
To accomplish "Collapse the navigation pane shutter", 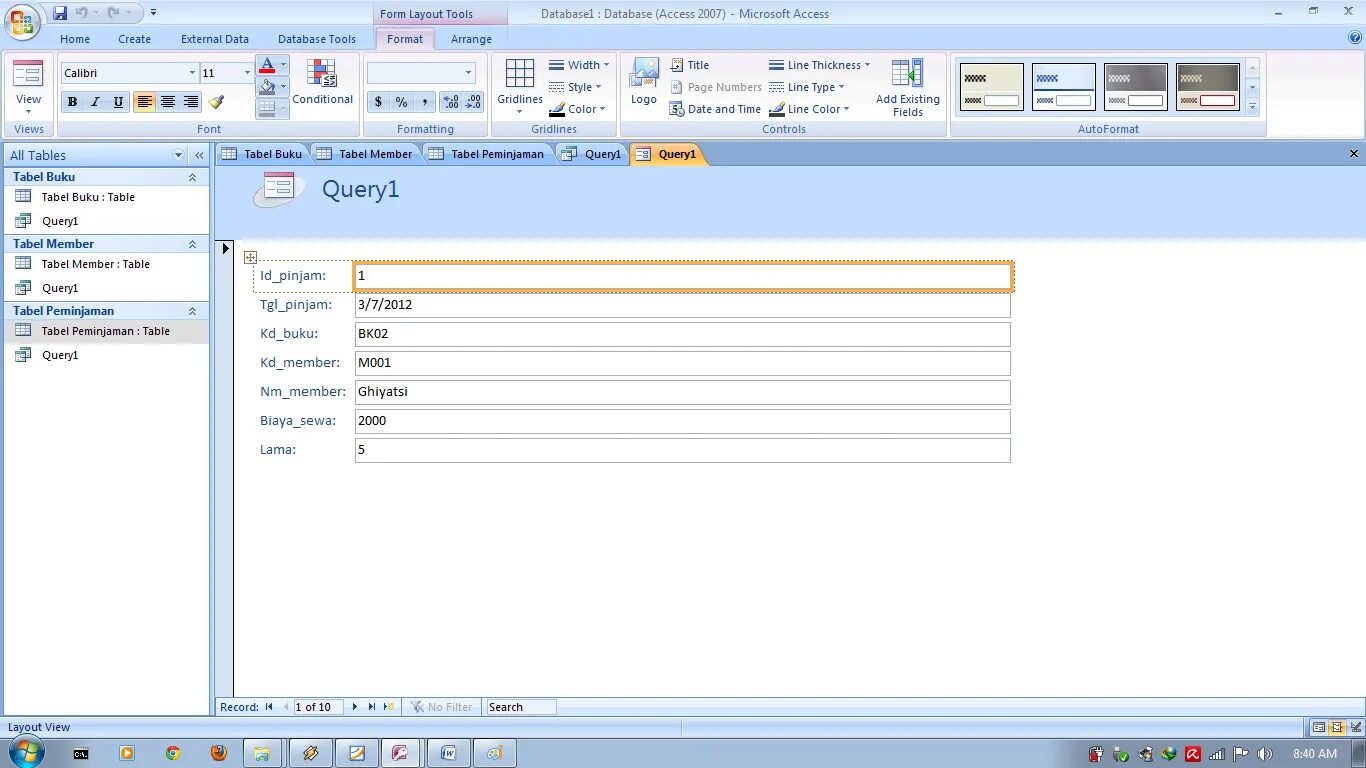I will [x=199, y=155].
